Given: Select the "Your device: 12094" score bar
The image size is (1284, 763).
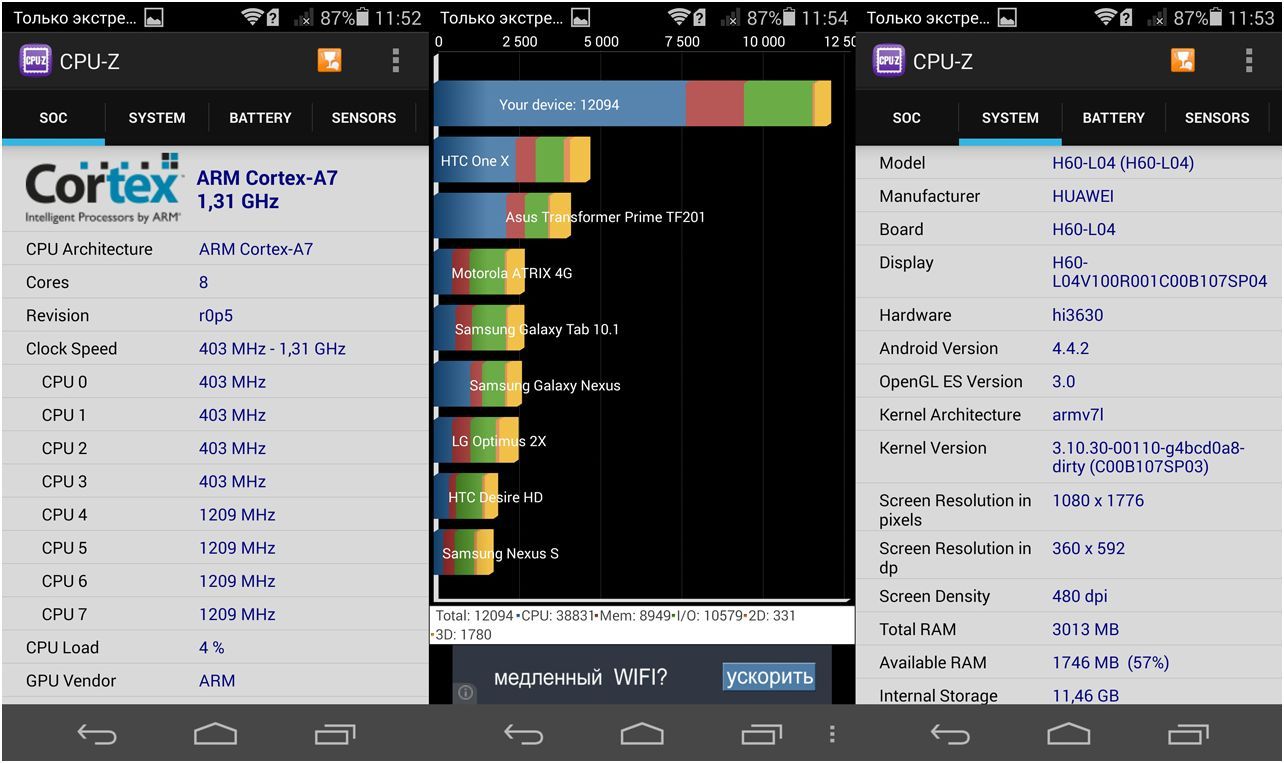Looking at the screenshot, I should [x=632, y=104].
